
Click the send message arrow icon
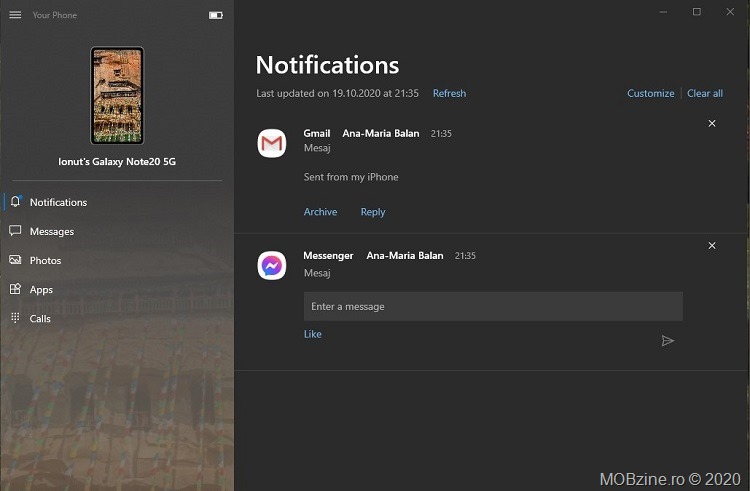click(x=668, y=340)
